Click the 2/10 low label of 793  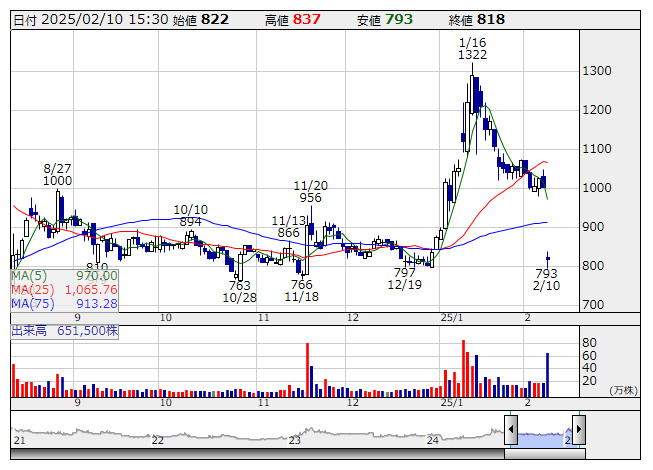pyautogui.click(x=546, y=279)
